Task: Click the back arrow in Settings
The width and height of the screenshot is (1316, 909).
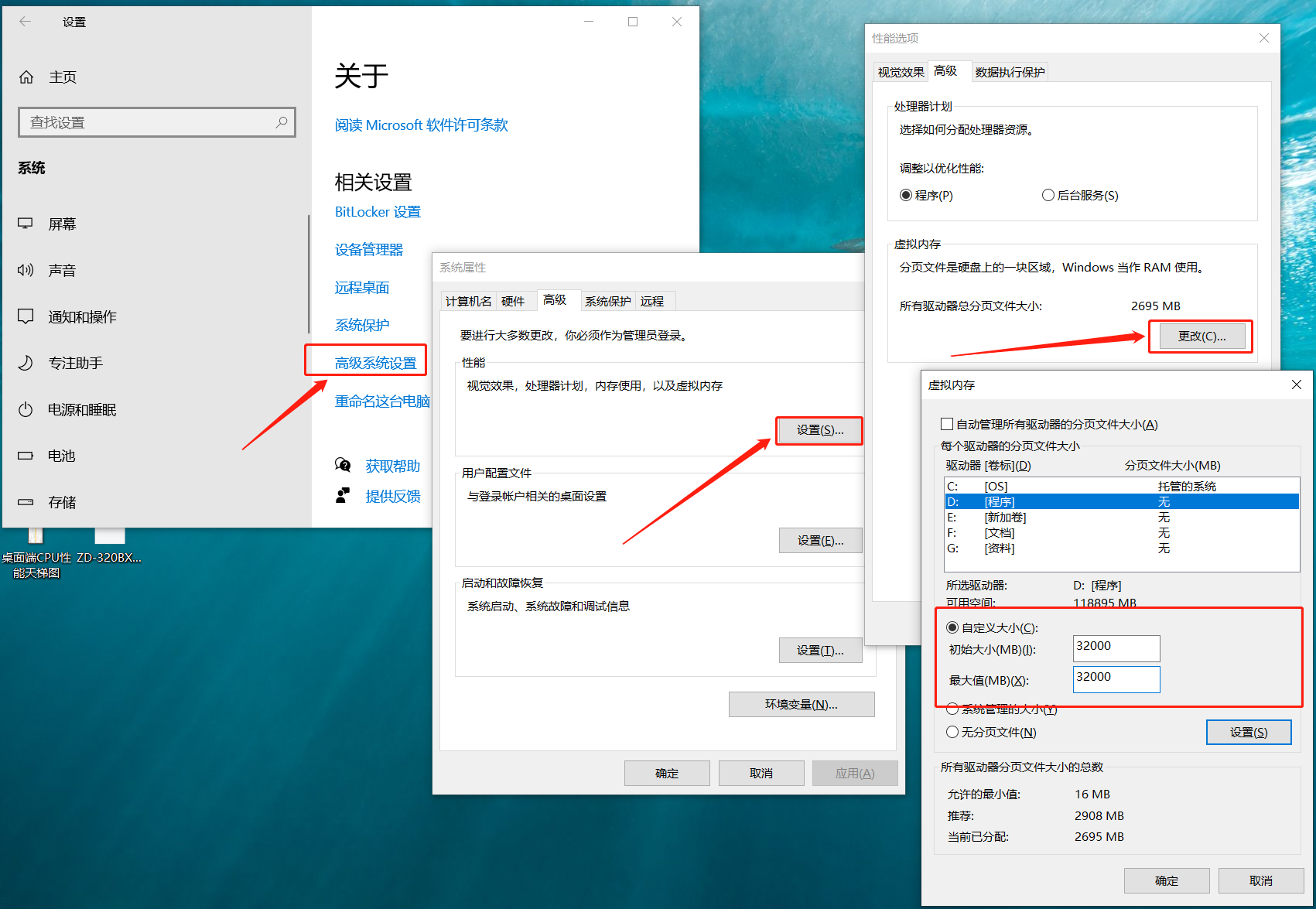Action: pyautogui.click(x=25, y=21)
